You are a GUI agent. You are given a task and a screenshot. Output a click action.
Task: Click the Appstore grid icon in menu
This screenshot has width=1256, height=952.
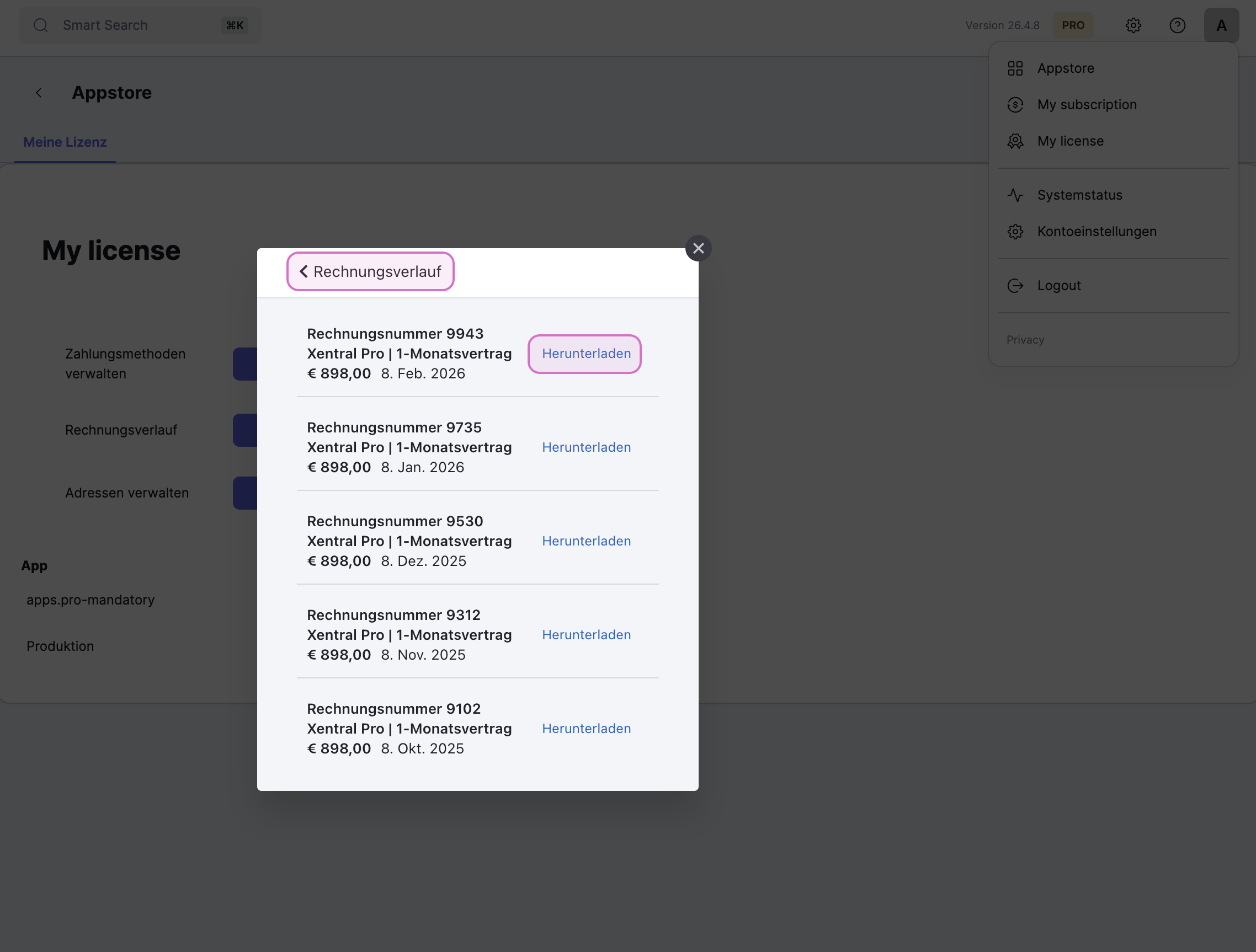(1015, 69)
